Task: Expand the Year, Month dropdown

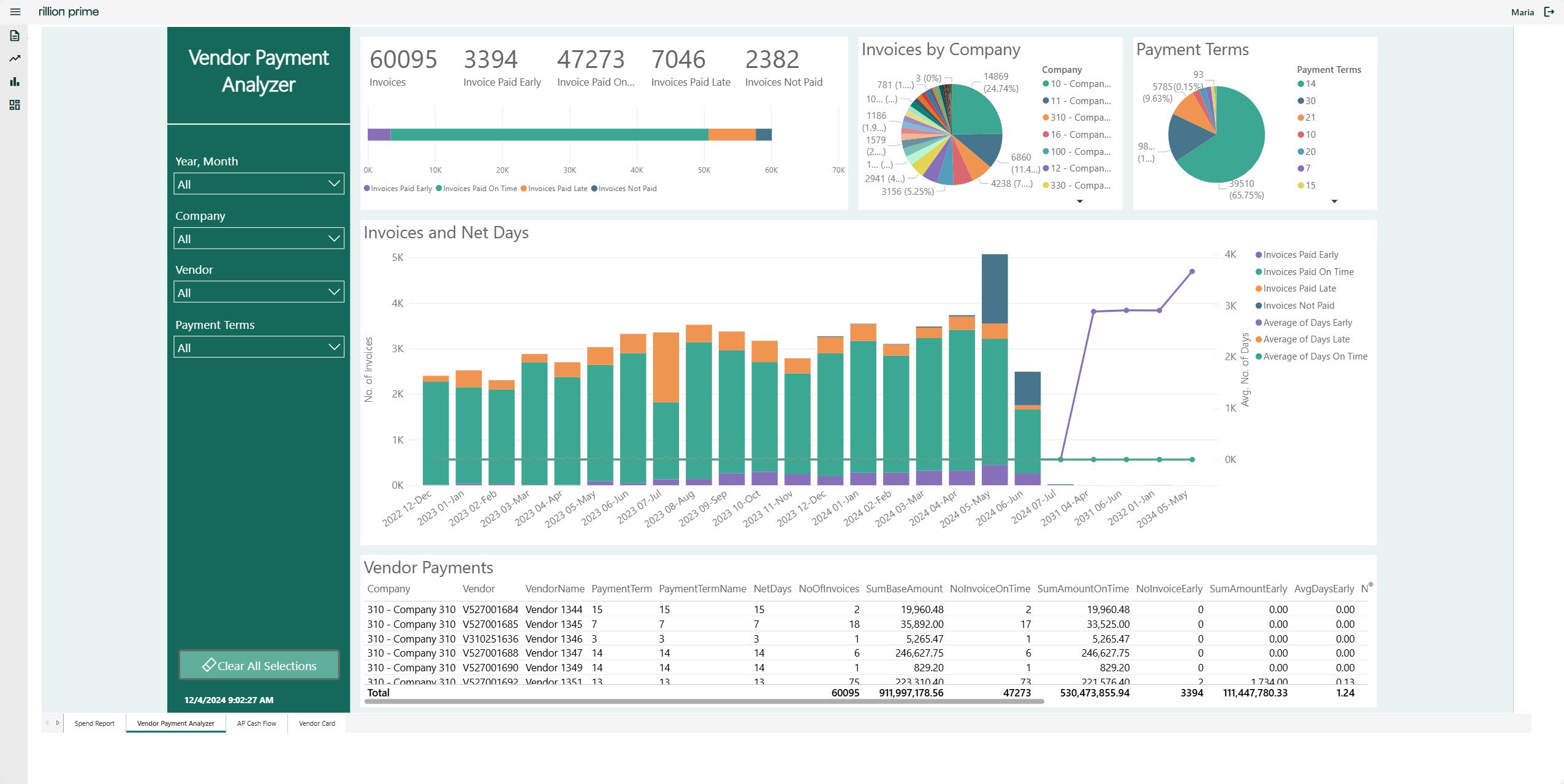Action: point(259,184)
